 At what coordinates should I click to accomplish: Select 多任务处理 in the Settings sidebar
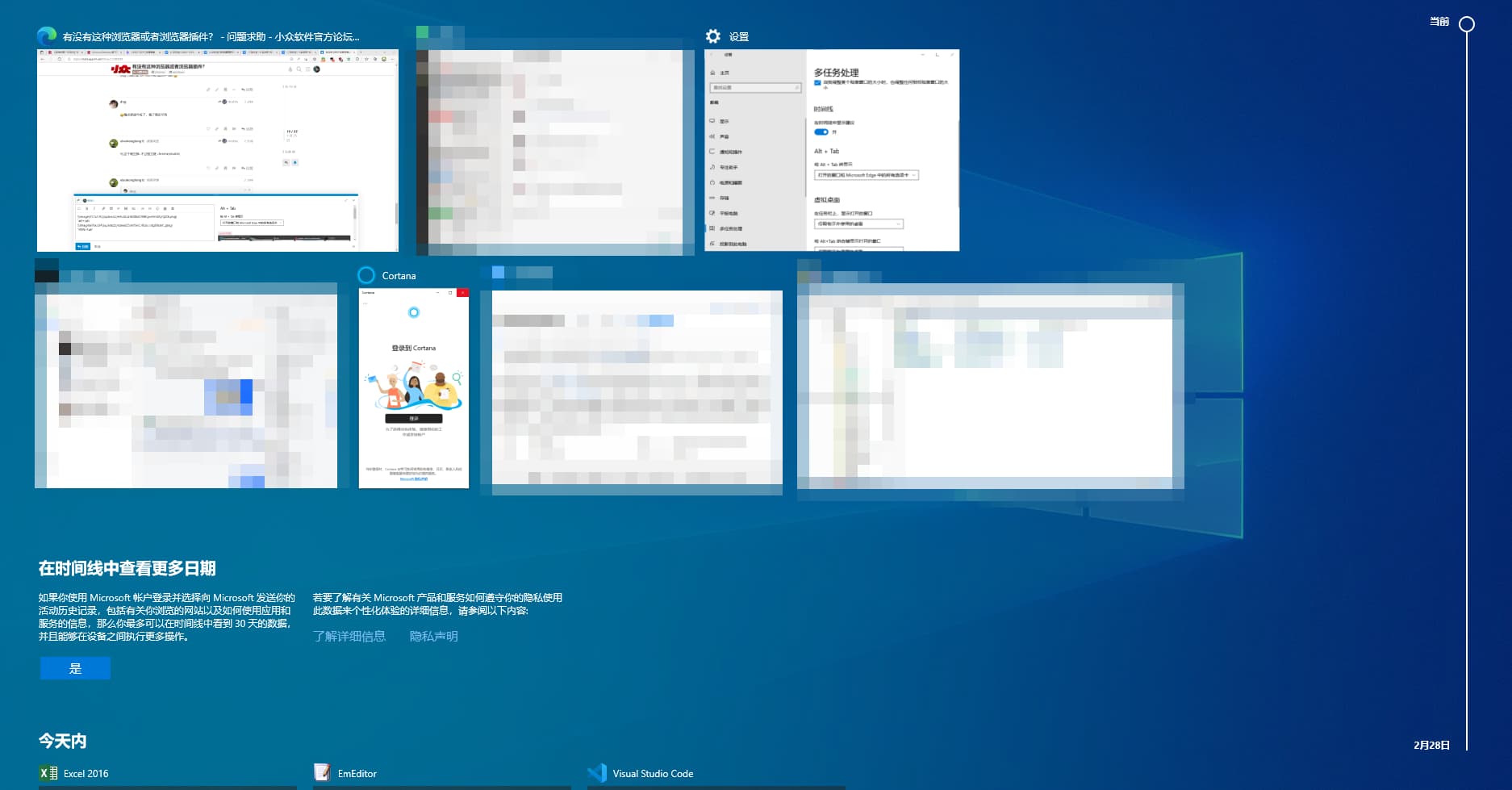point(730,228)
